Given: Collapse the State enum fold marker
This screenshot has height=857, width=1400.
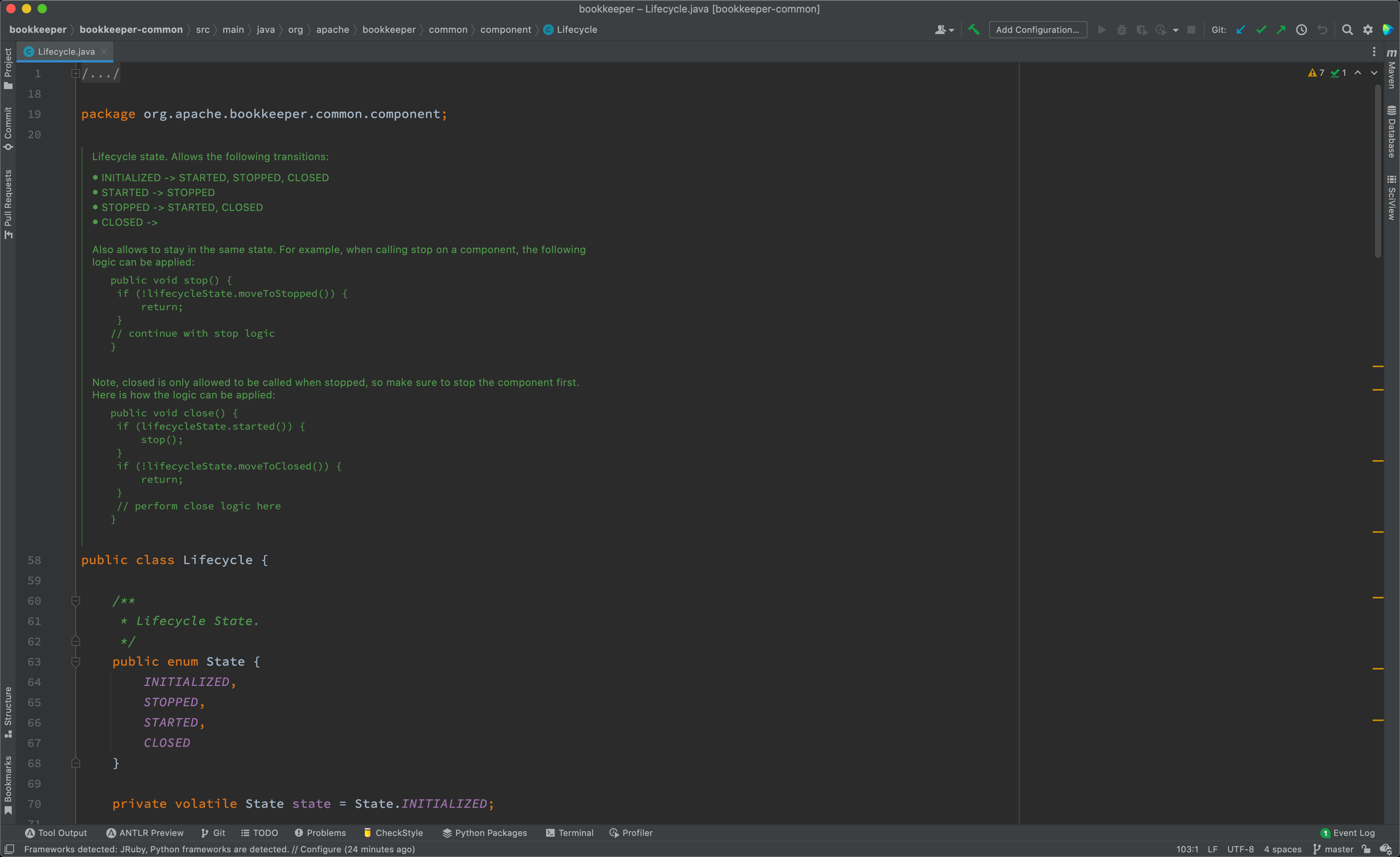Looking at the screenshot, I should tap(75, 662).
